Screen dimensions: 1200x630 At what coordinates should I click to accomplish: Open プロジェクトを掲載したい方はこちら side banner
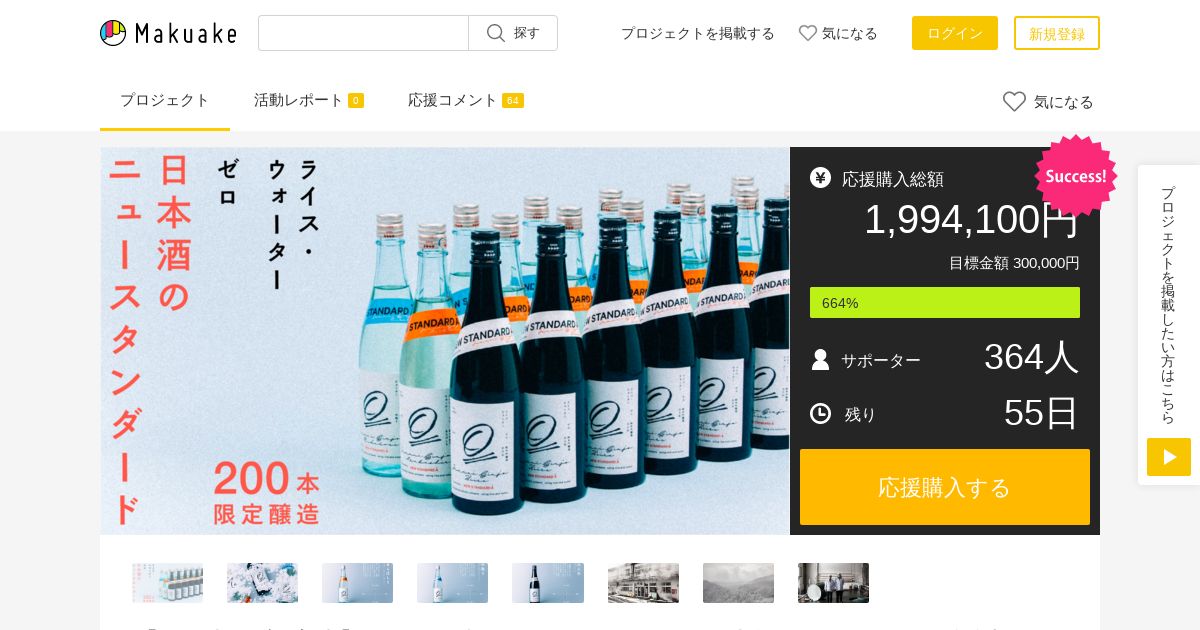[x=1169, y=325]
